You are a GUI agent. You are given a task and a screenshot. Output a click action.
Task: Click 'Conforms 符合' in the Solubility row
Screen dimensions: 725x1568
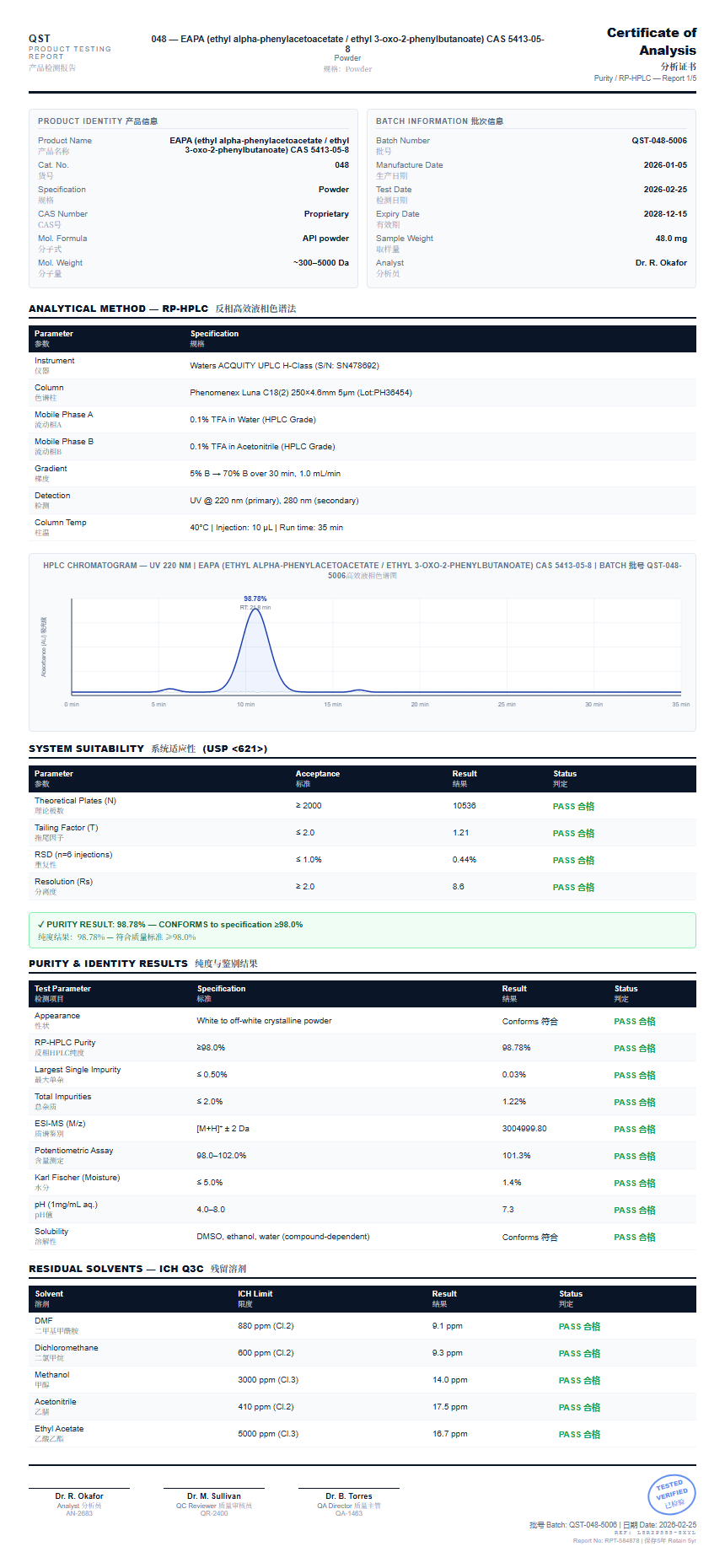[530, 1238]
